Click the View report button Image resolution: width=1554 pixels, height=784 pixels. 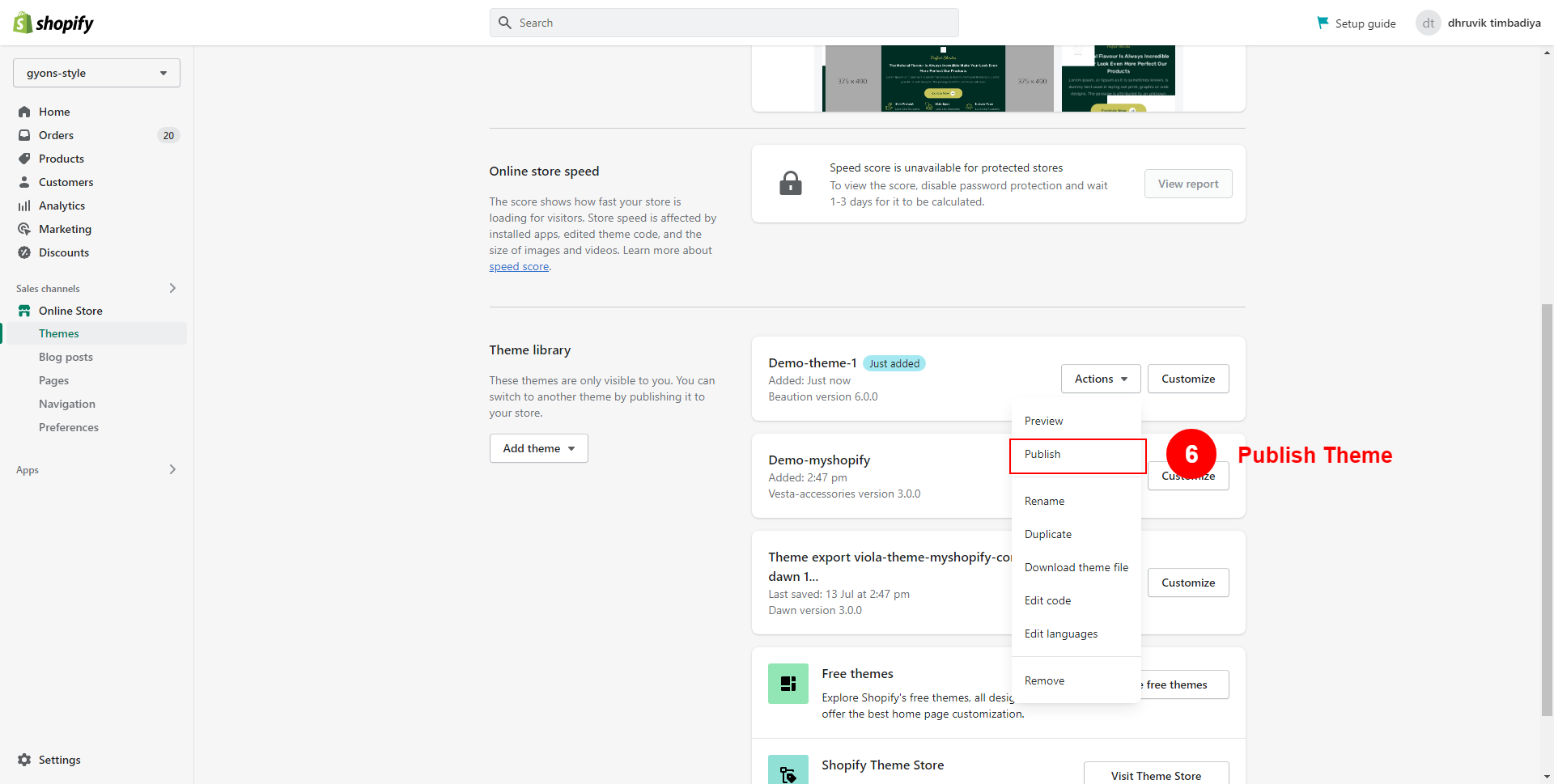(1187, 184)
